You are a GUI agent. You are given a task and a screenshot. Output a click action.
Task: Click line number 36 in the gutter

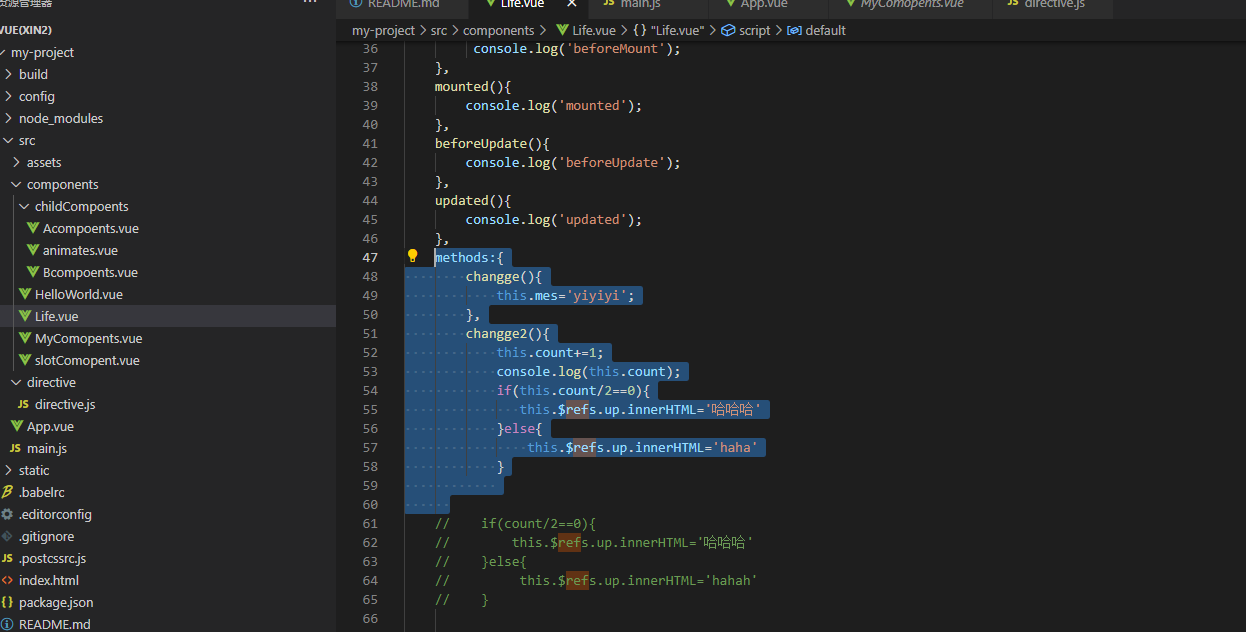(370, 49)
